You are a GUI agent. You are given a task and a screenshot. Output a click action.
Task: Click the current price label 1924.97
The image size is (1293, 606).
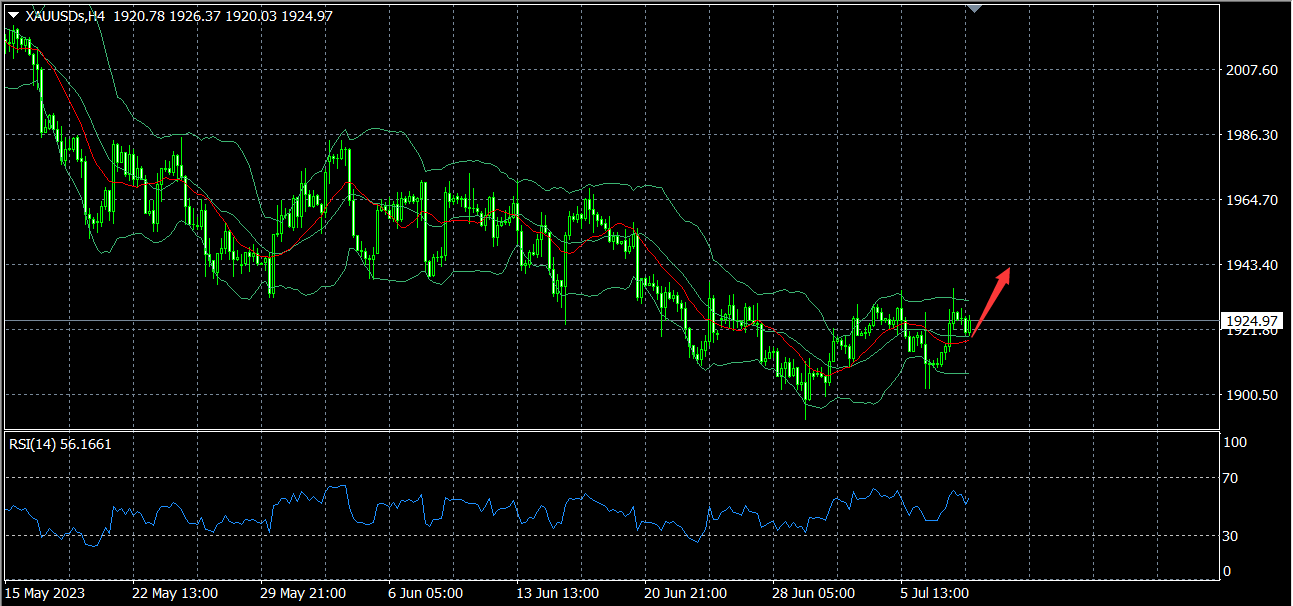tap(1253, 321)
